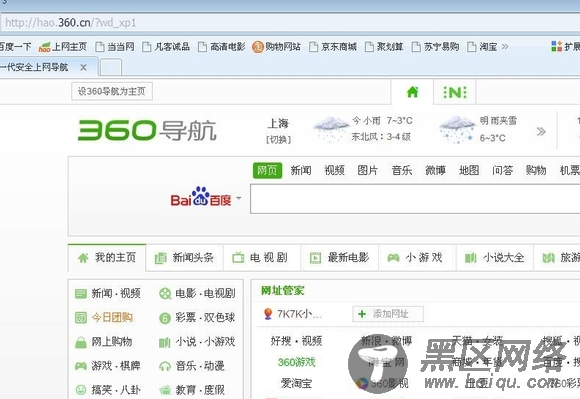
Task: Click the browser address bar
Action: pos(289,23)
